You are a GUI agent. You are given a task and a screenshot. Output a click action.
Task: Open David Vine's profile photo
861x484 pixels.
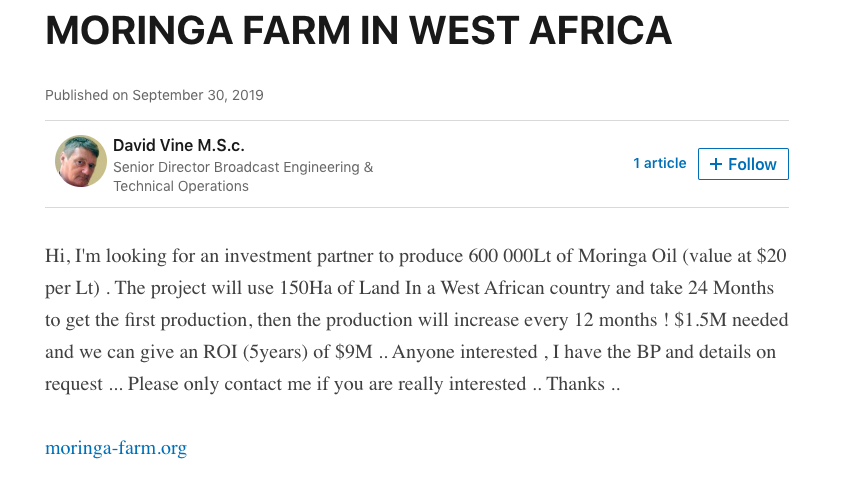pos(81,161)
